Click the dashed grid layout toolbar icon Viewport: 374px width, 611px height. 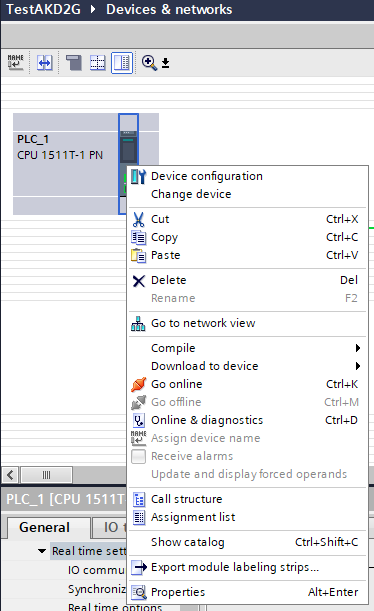pyautogui.click(x=97, y=62)
